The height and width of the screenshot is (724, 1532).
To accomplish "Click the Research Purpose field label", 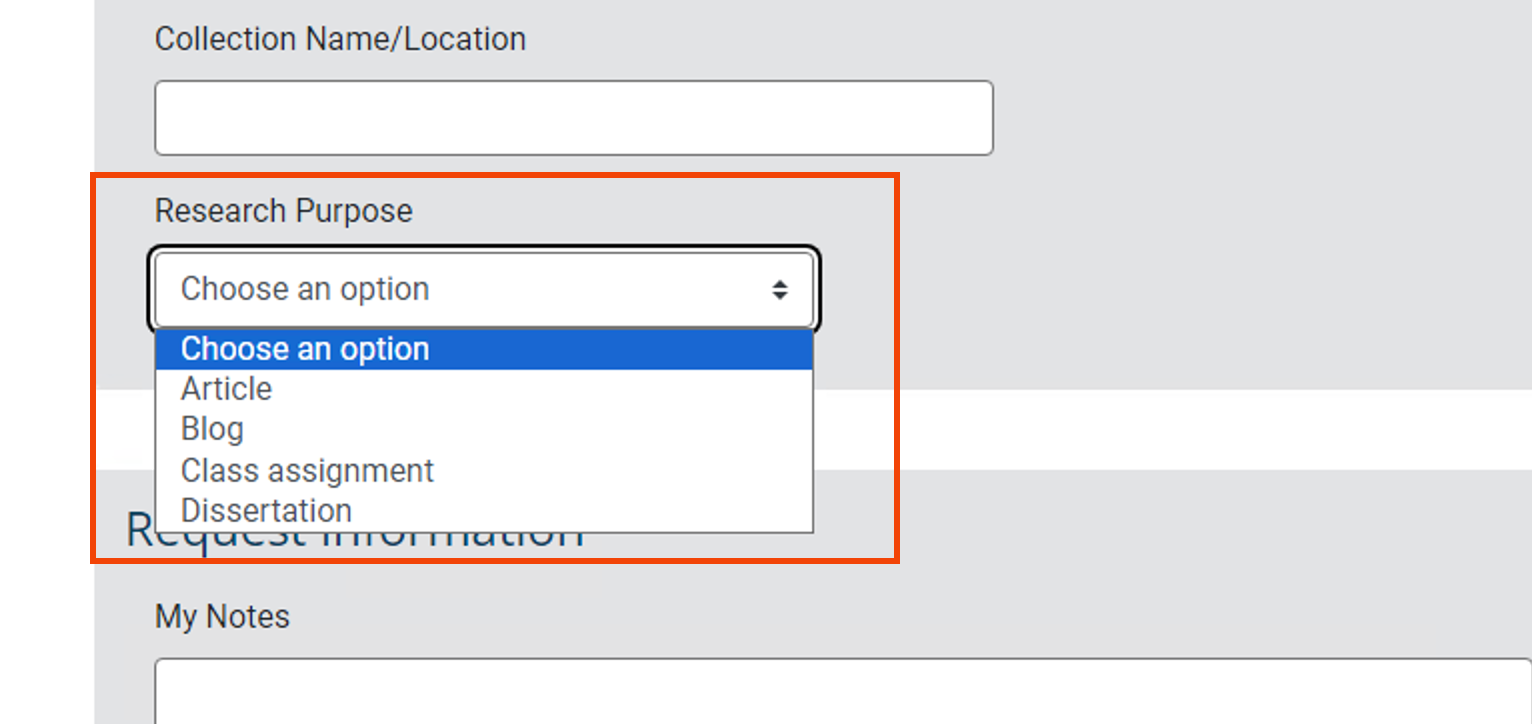I will click(282, 210).
